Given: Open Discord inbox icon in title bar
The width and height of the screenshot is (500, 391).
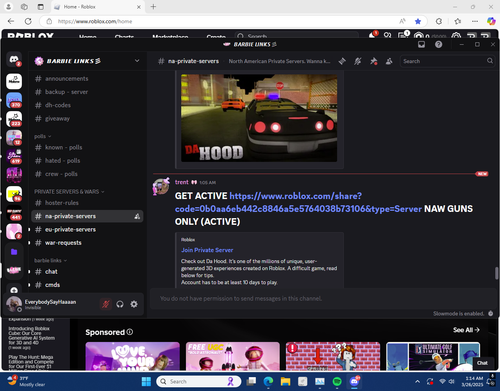Looking at the screenshot, I should point(421,44).
